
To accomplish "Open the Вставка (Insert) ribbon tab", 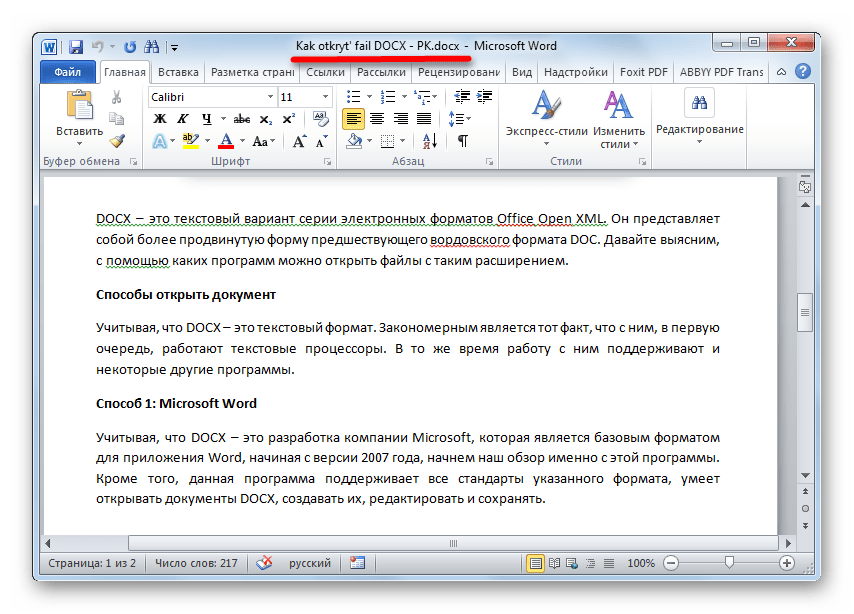I will tap(178, 72).
